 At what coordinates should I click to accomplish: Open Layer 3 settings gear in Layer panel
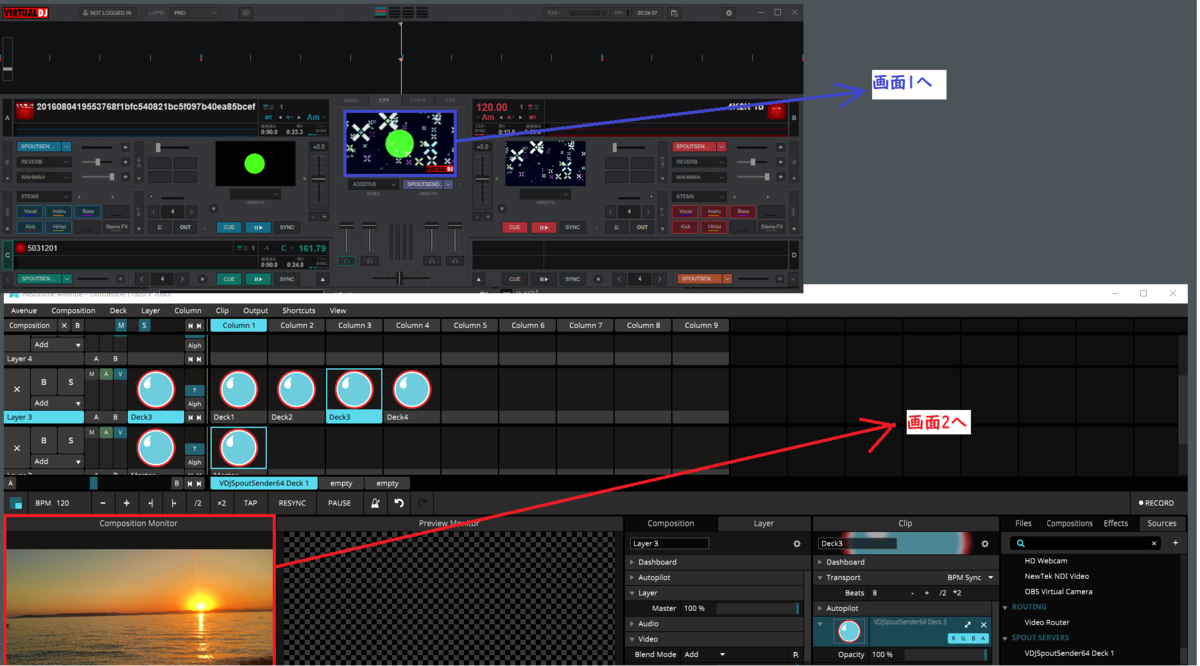797,544
